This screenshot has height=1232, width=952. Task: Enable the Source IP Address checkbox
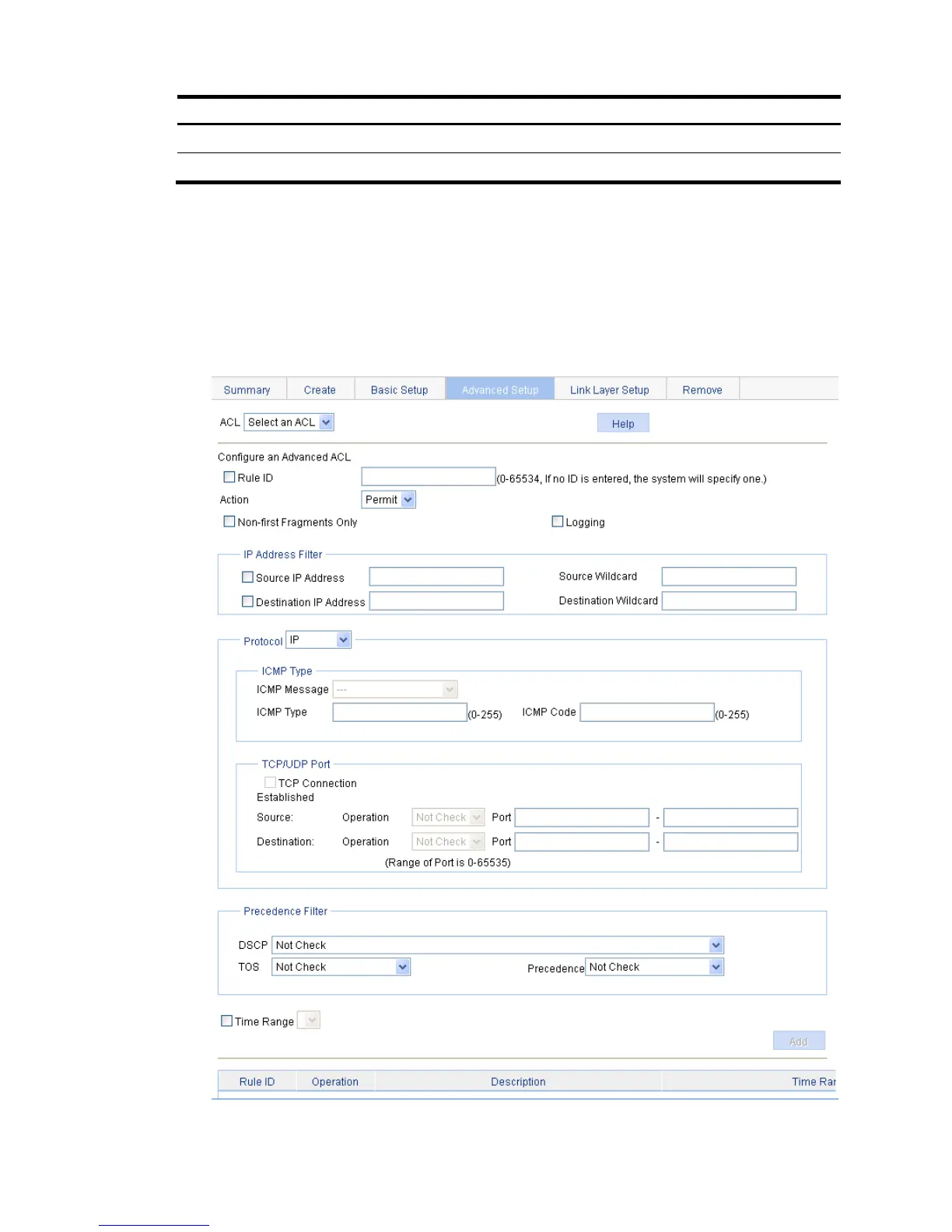coord(247,577)
